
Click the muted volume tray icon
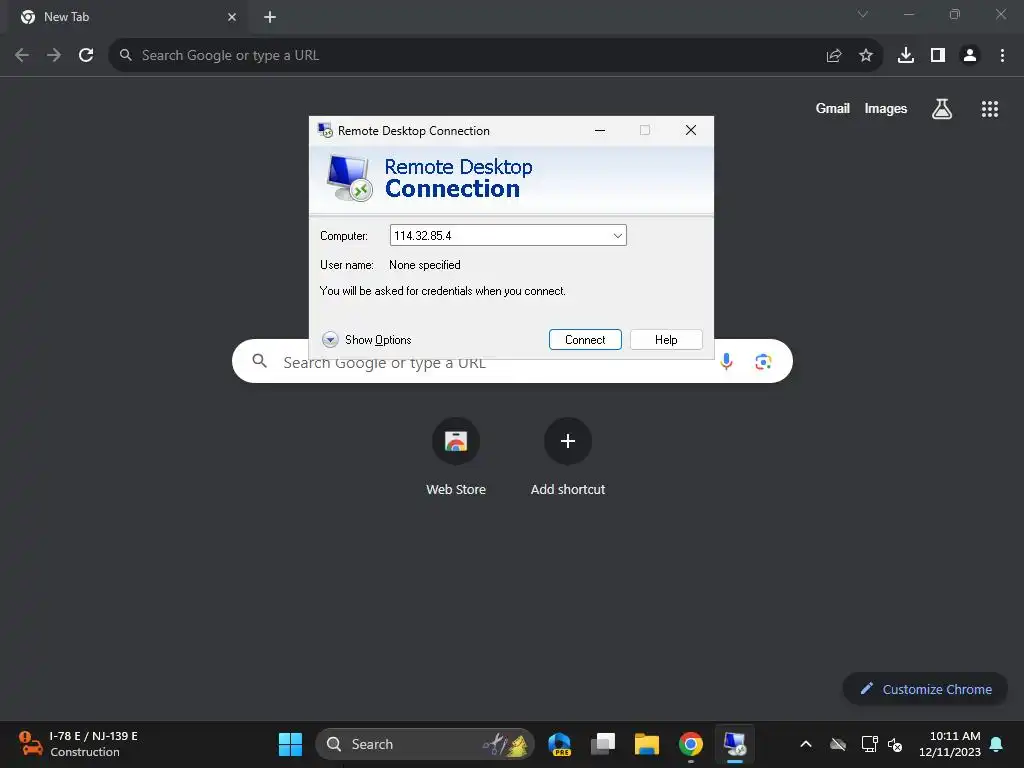895,744
